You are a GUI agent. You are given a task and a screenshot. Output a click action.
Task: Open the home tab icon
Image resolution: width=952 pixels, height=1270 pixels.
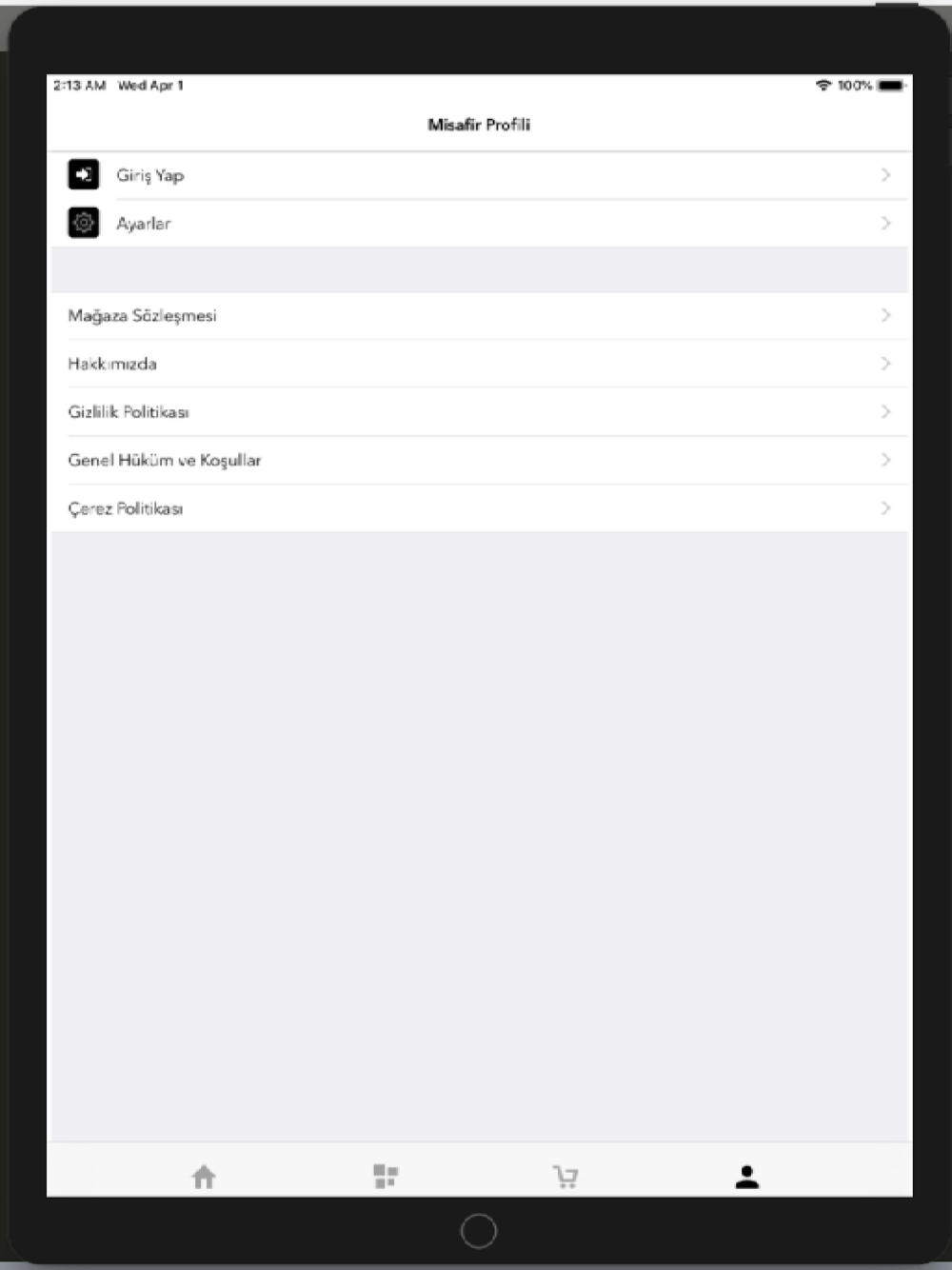tap(204, 1178)
